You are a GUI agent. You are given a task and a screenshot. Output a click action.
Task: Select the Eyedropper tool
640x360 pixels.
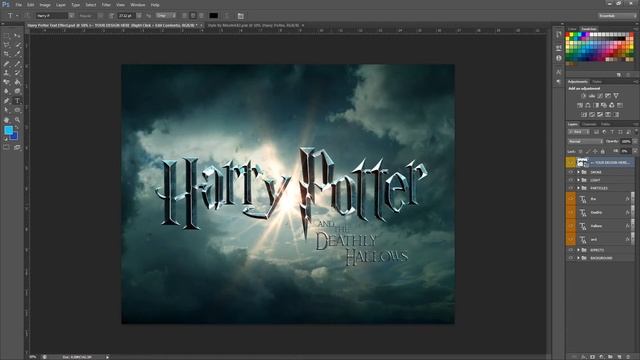coord(17,54)
